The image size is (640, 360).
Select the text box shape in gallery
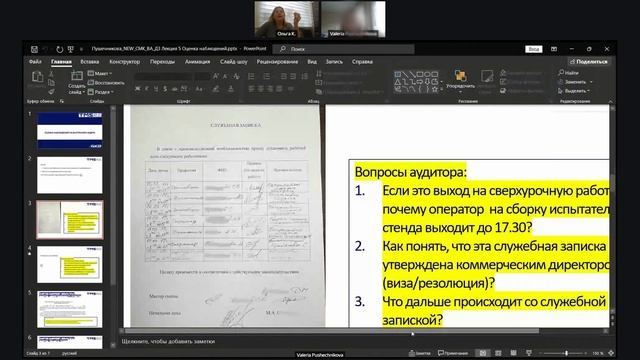(398, 74)
